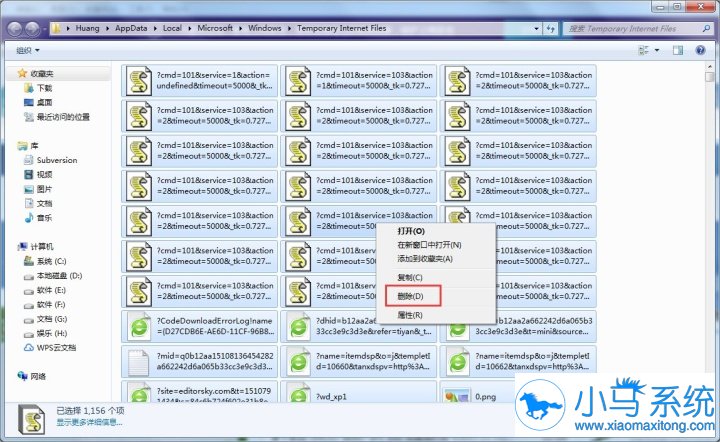Click the Back navigation arrow button

(14, 28)
